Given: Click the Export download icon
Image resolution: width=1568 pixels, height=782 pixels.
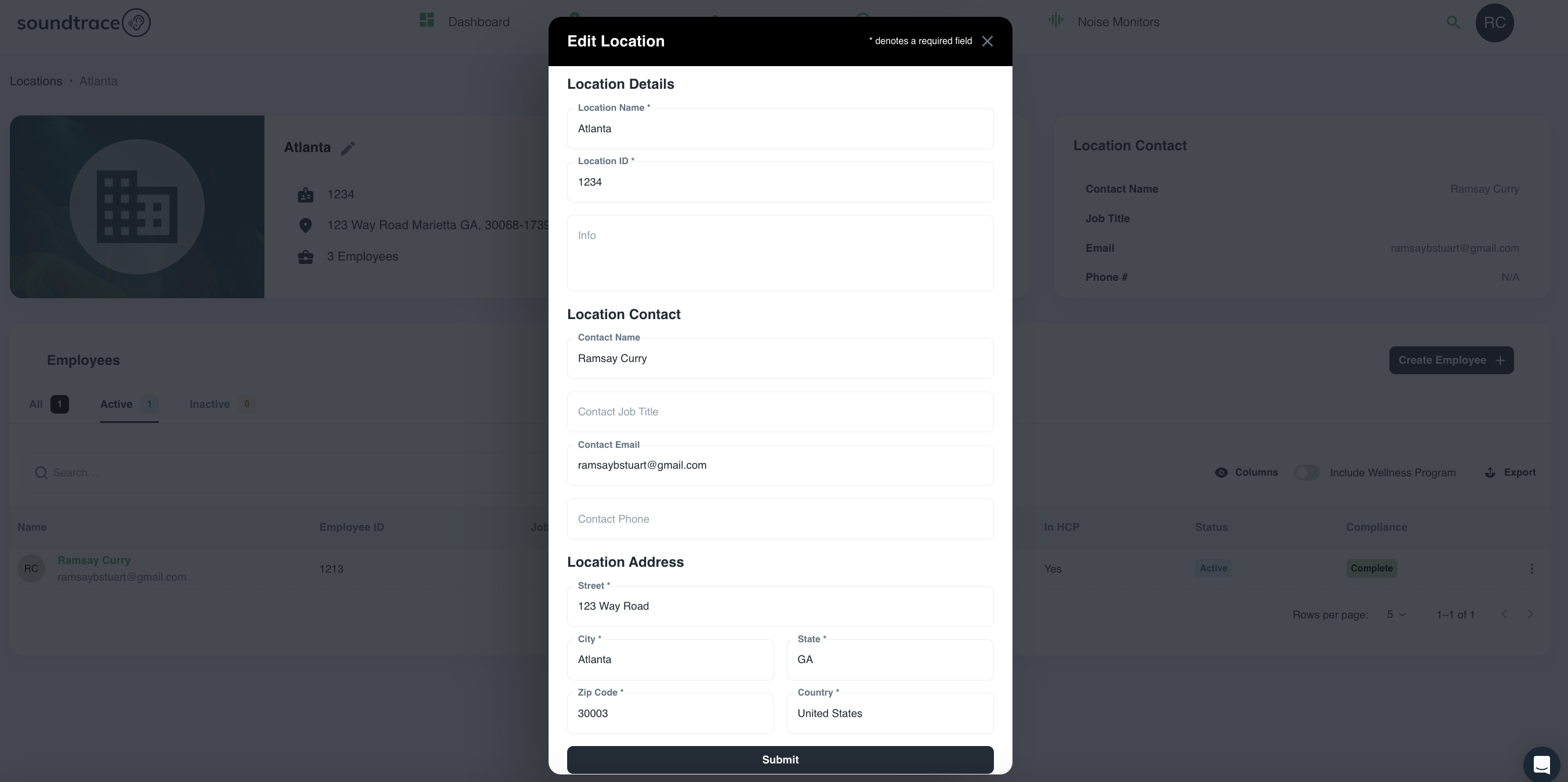Looking at the screenshot, I should coord(1490,473).
